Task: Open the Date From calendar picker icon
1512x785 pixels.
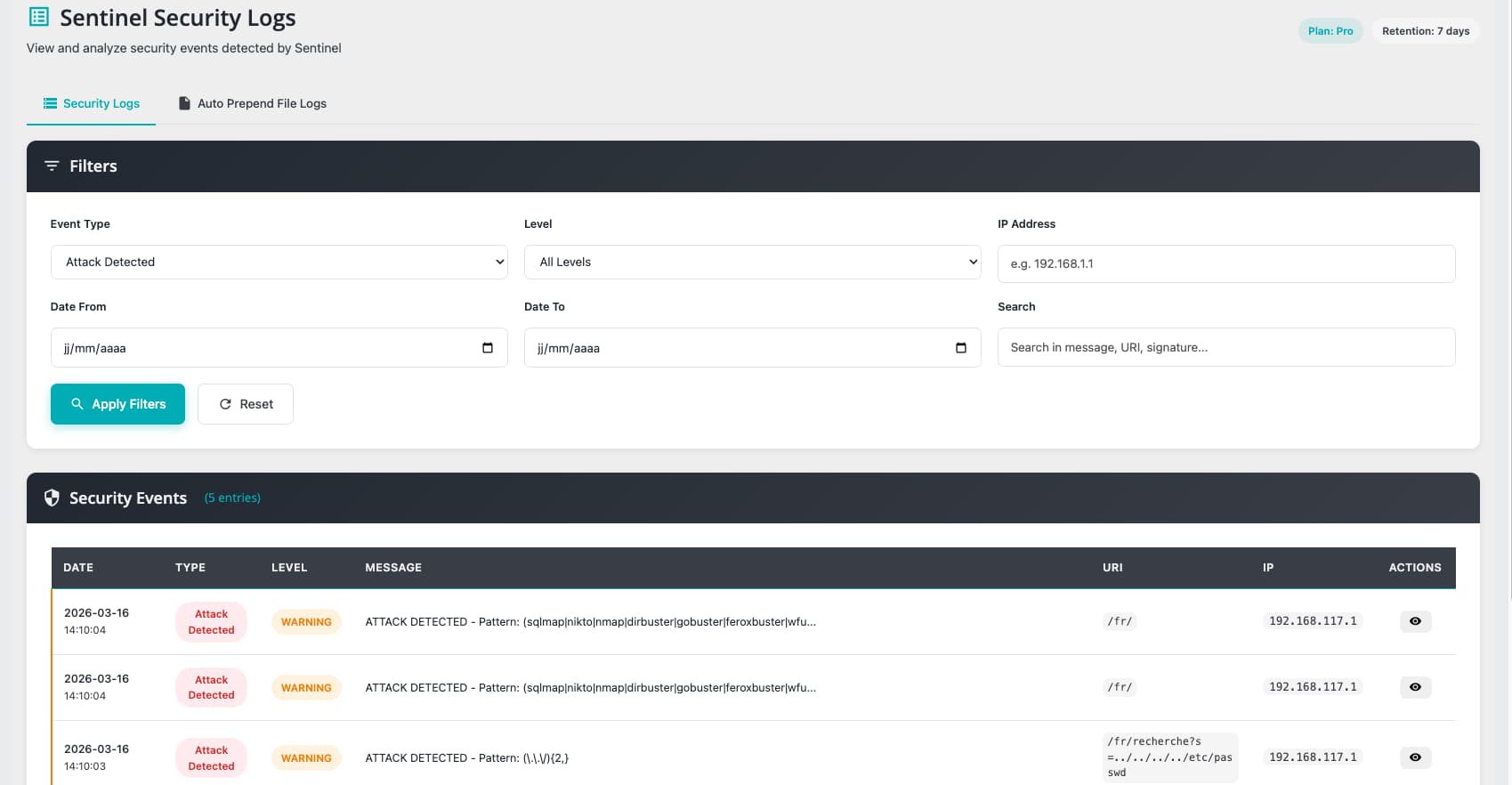Action: [487, 348]
